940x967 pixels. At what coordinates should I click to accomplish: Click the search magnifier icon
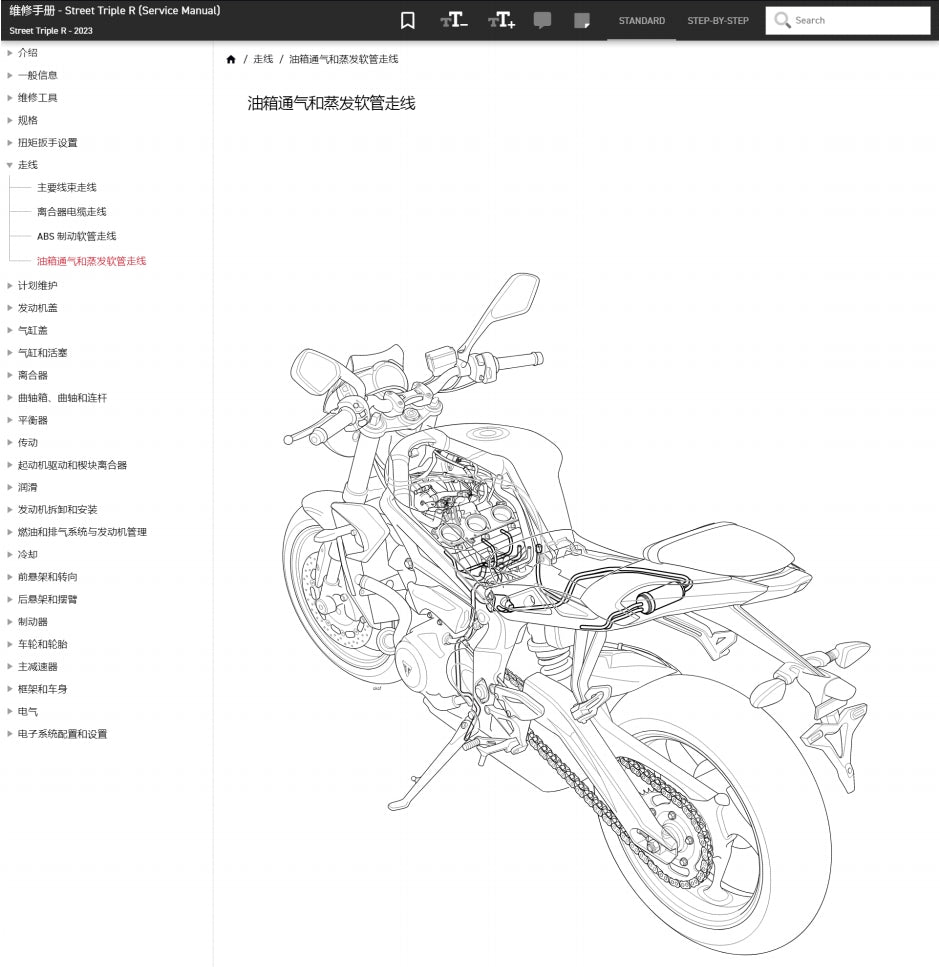point(781,20)
